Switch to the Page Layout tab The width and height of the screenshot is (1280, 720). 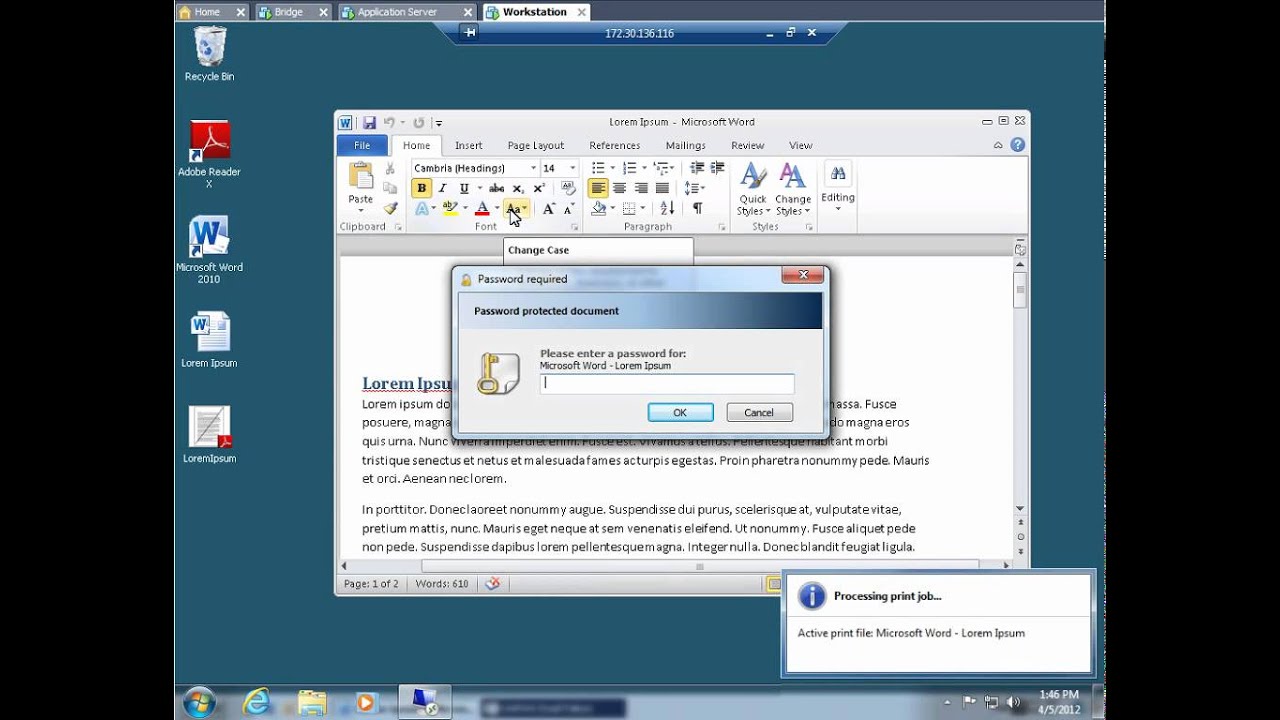[x=536, y=145]
